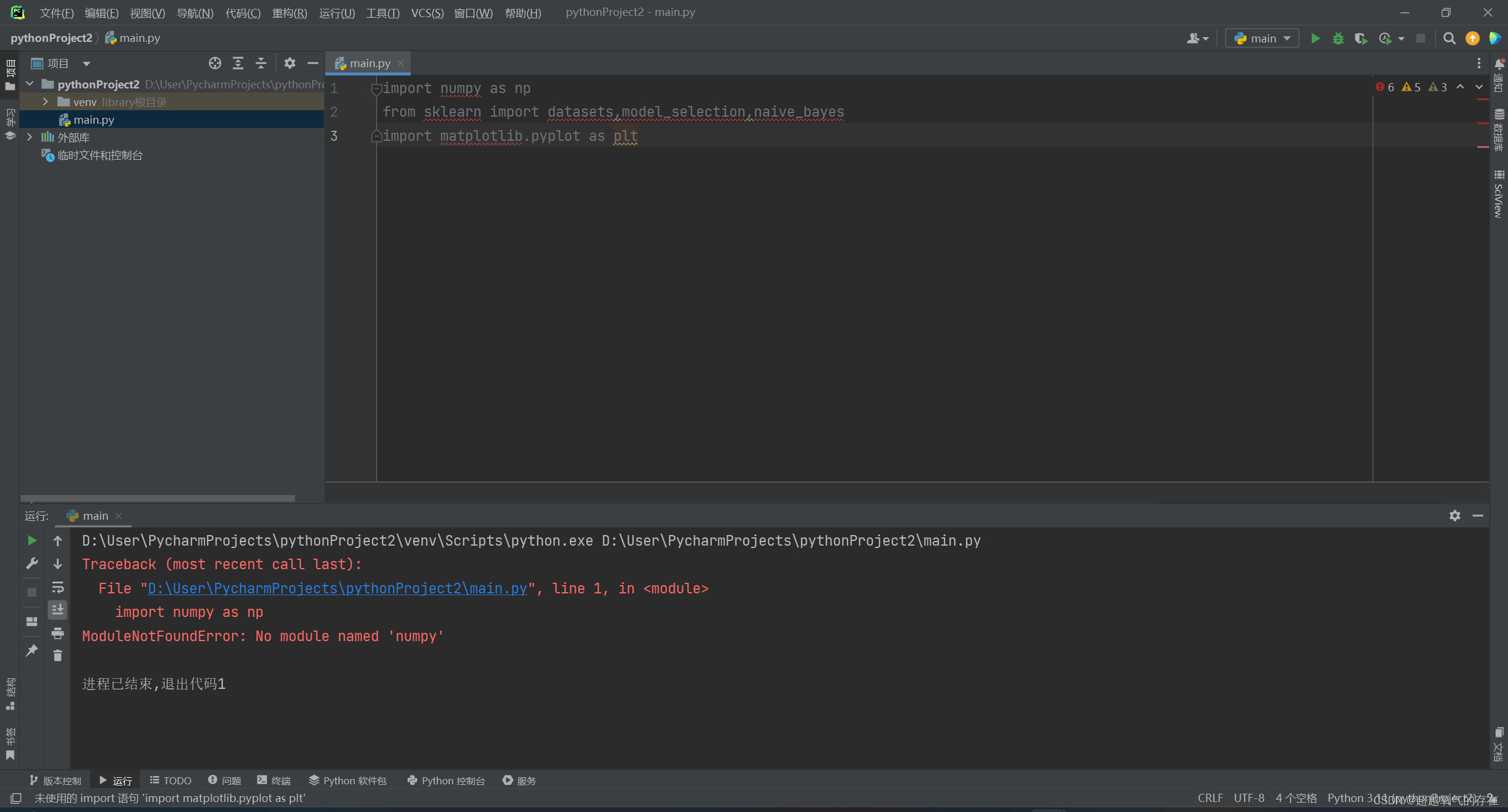This screenshot has width=1508, height=812.
Task: Toggle scroll to end in run console
Action: point(58,610)
